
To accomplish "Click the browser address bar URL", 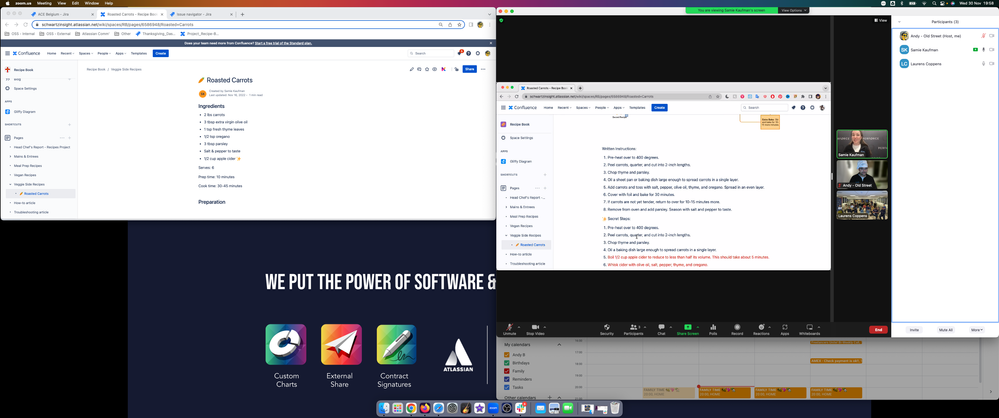I will tap(117, 24).
